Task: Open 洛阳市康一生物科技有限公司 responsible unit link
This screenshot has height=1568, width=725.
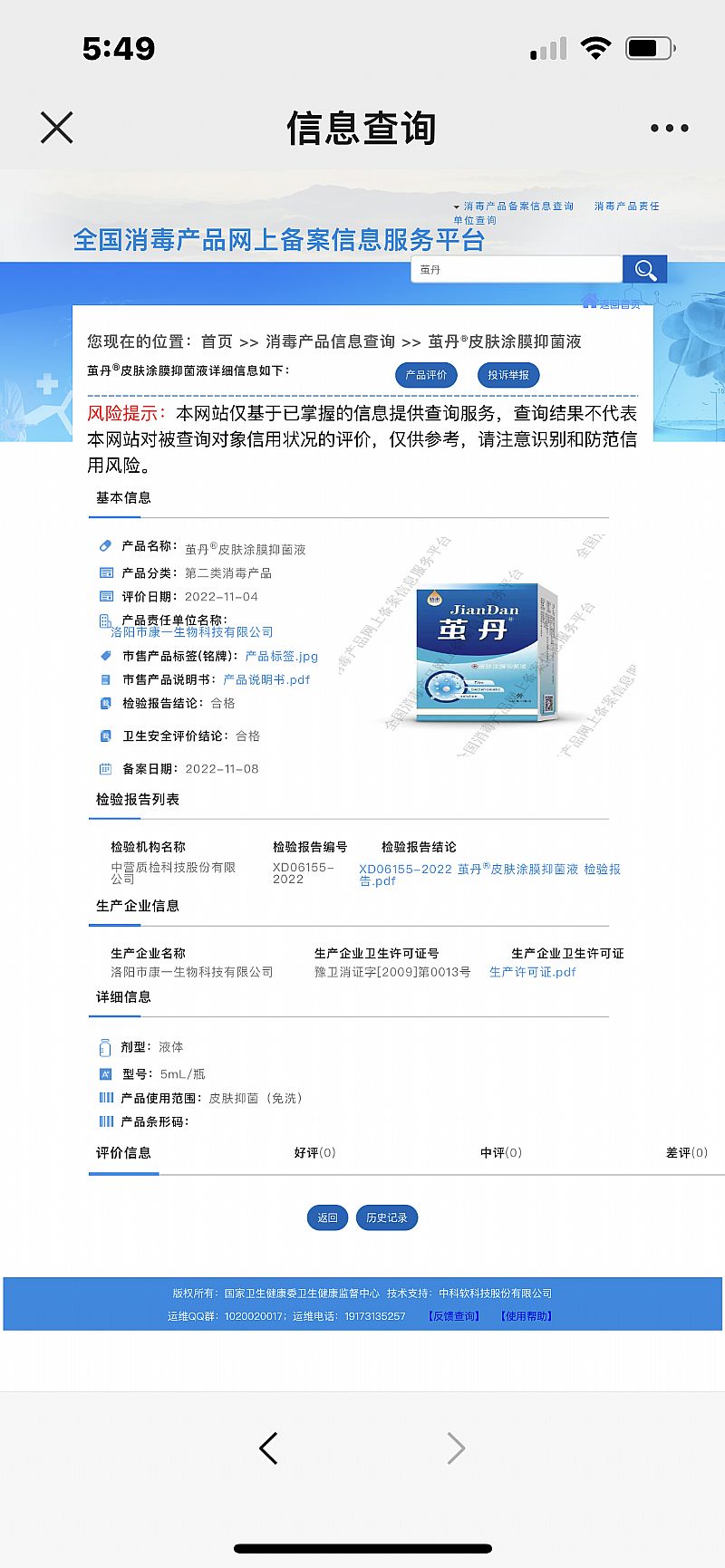Action: tap(191, 632)
